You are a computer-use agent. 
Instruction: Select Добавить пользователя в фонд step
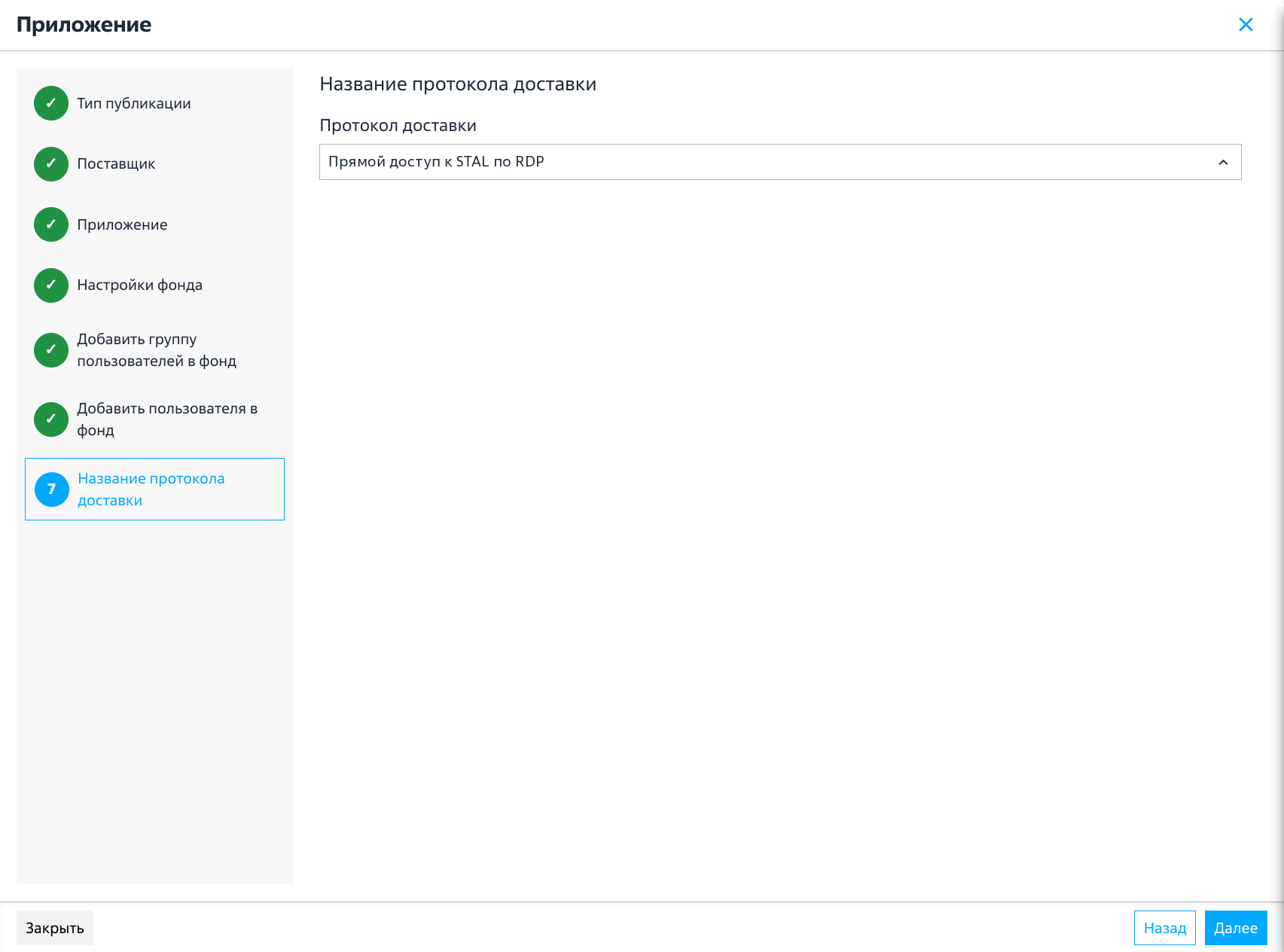154,420
